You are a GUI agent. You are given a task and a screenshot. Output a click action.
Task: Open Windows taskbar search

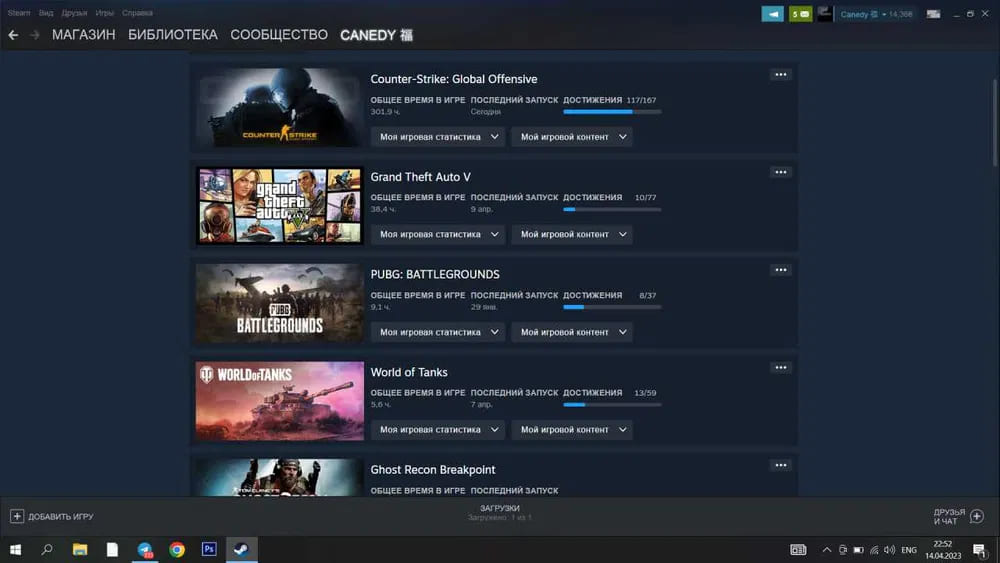coord(47,549)
